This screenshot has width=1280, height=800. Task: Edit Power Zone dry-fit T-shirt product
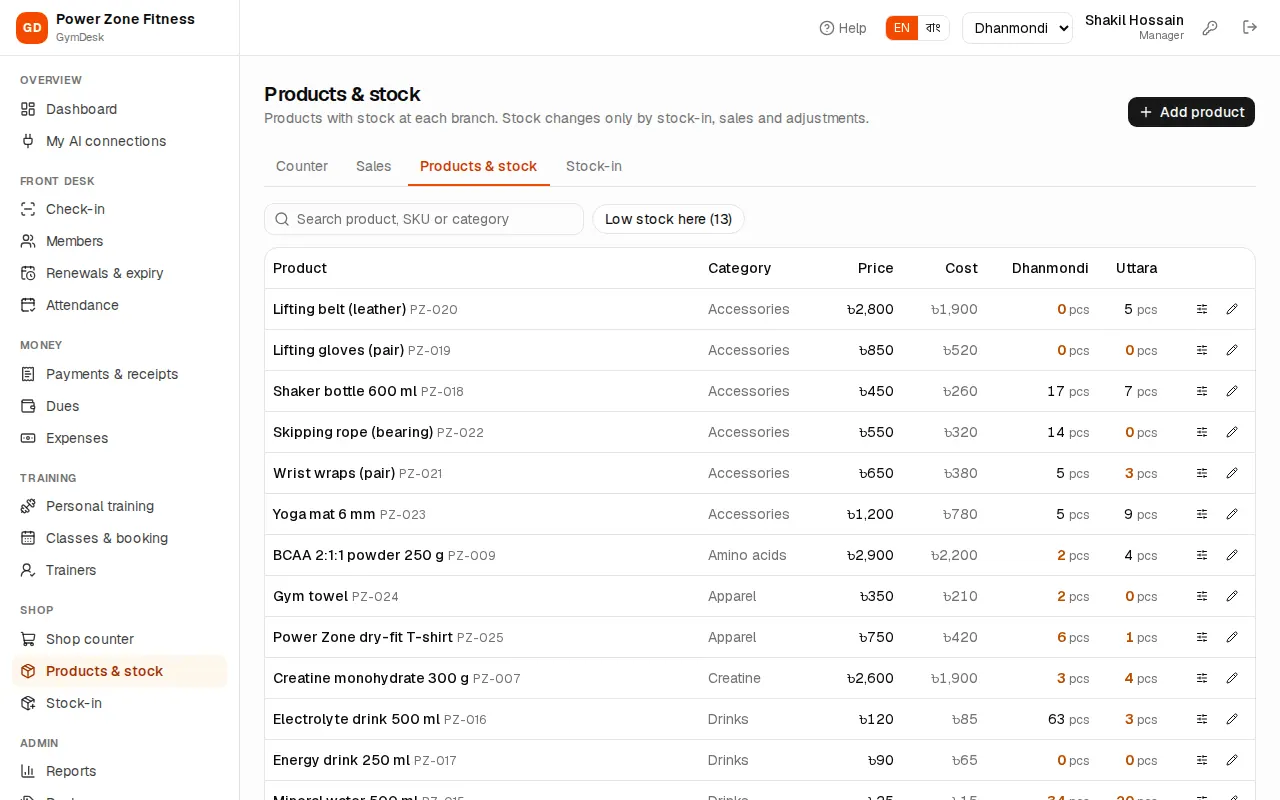(1232, 637)
